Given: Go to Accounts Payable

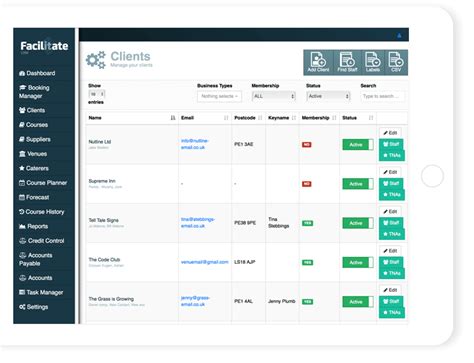Looking at the screenshot, I should pyautogui.click(x=36, y=259).
